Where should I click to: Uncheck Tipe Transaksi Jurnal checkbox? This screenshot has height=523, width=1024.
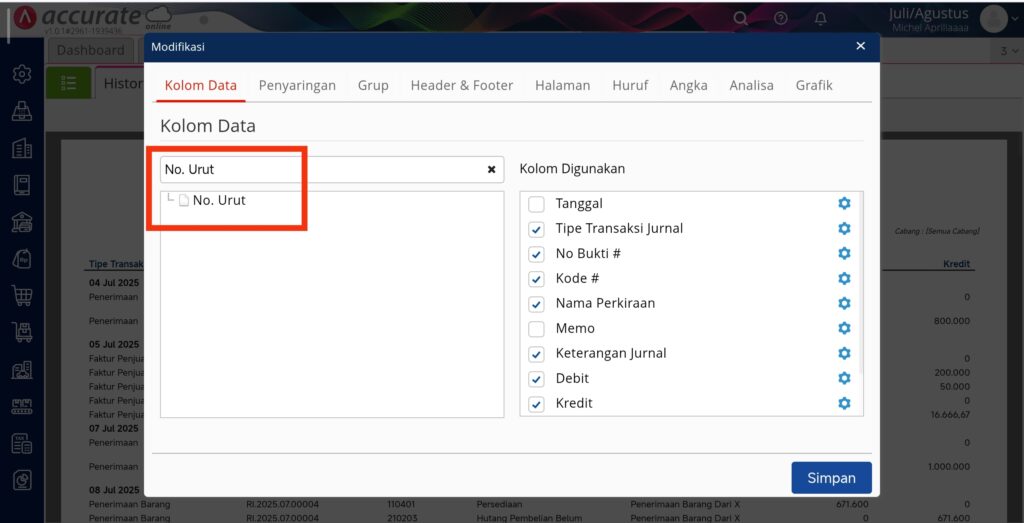click(x=536, y=229)
